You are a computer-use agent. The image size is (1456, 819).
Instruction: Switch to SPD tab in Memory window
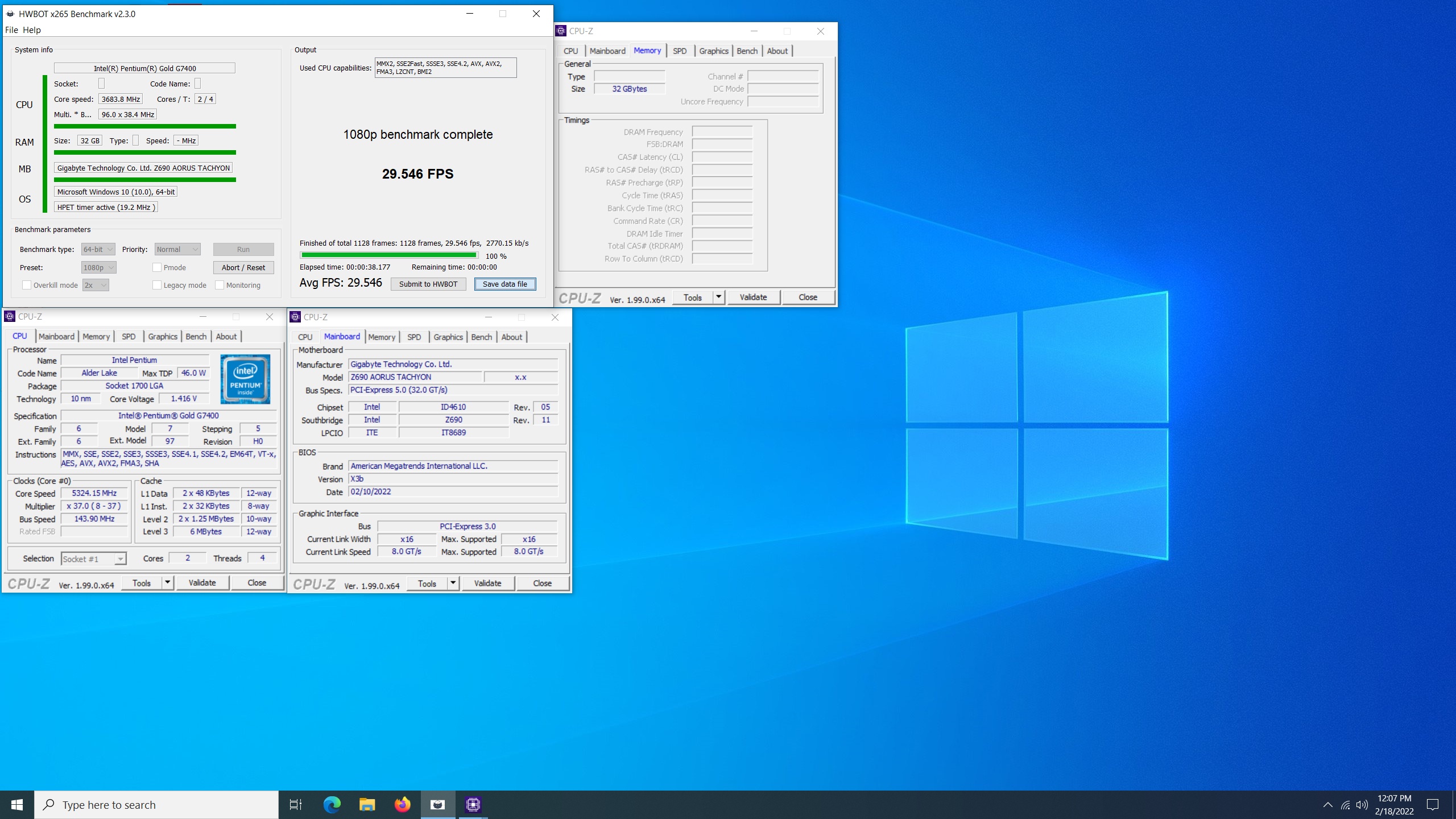680,51
